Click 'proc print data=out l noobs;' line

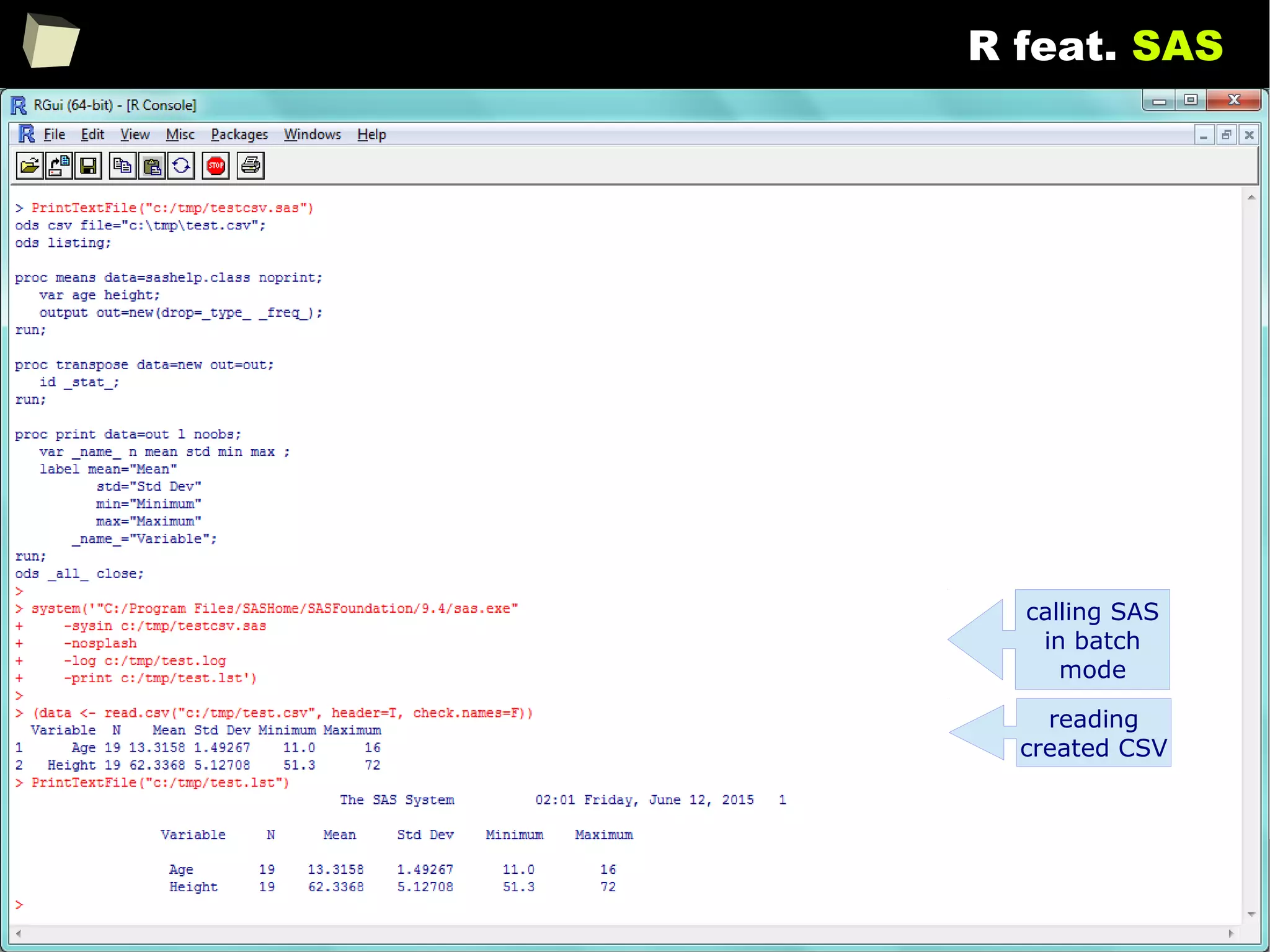coord(128,434)
